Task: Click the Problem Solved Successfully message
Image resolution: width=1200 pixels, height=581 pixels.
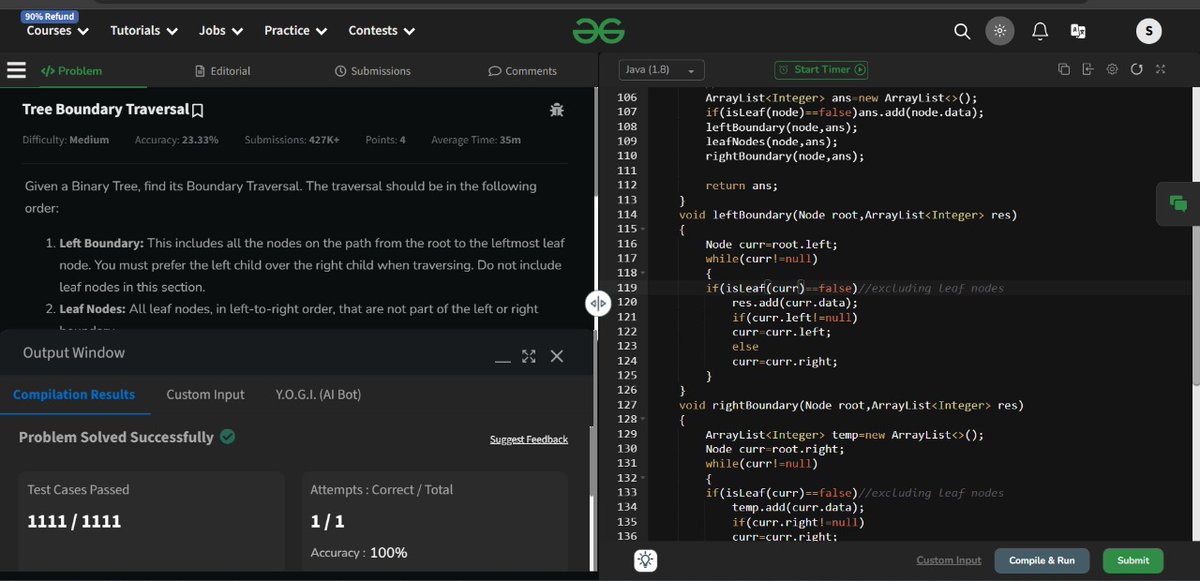Action: (116, 437)
